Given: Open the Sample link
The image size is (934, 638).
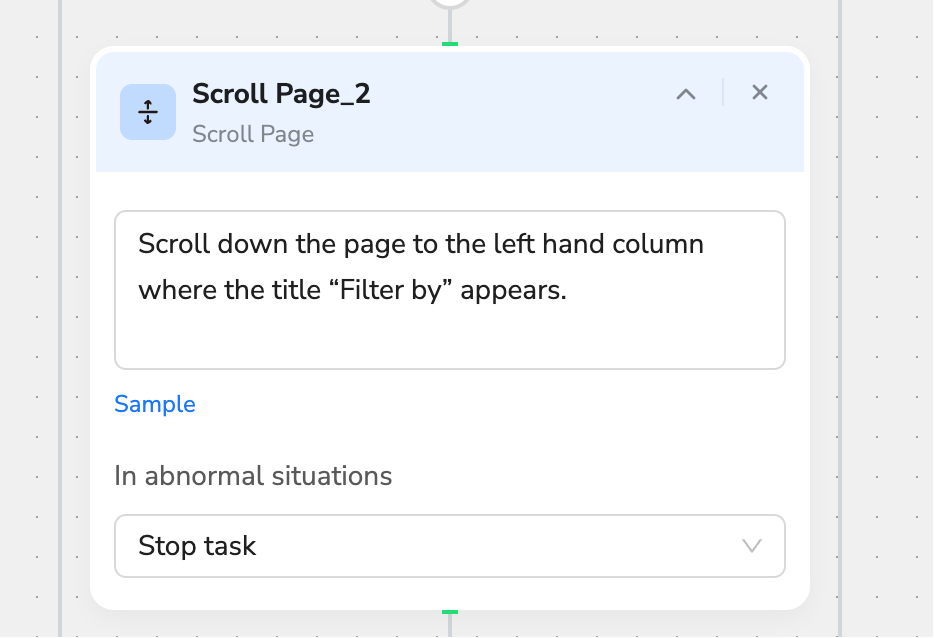Looking at the screenshot, I should point(155,404).
